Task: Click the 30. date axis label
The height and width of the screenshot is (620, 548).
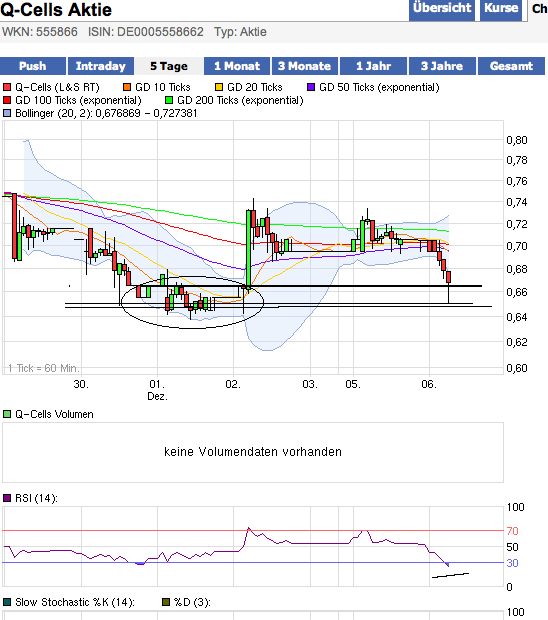Action: click(x=81, y=384)
